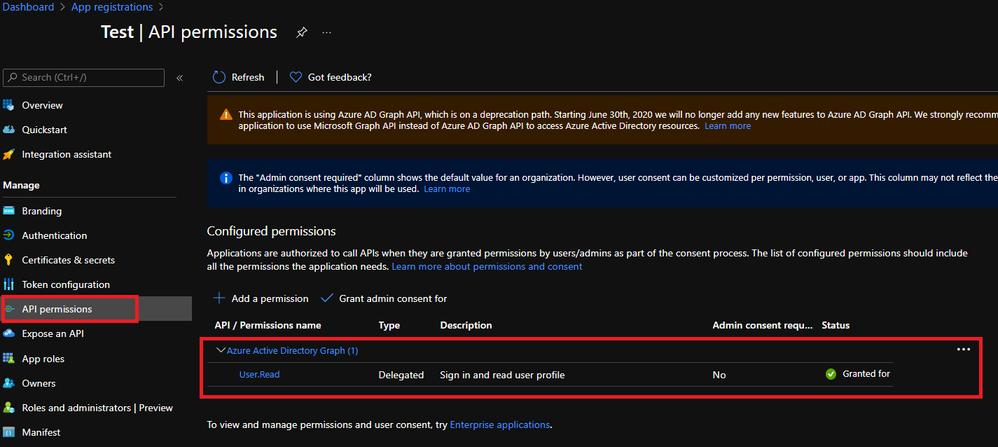Screen dimensions: 998x447
Task: Click the Branding icon in sidebar
Action: click(9, 211)
